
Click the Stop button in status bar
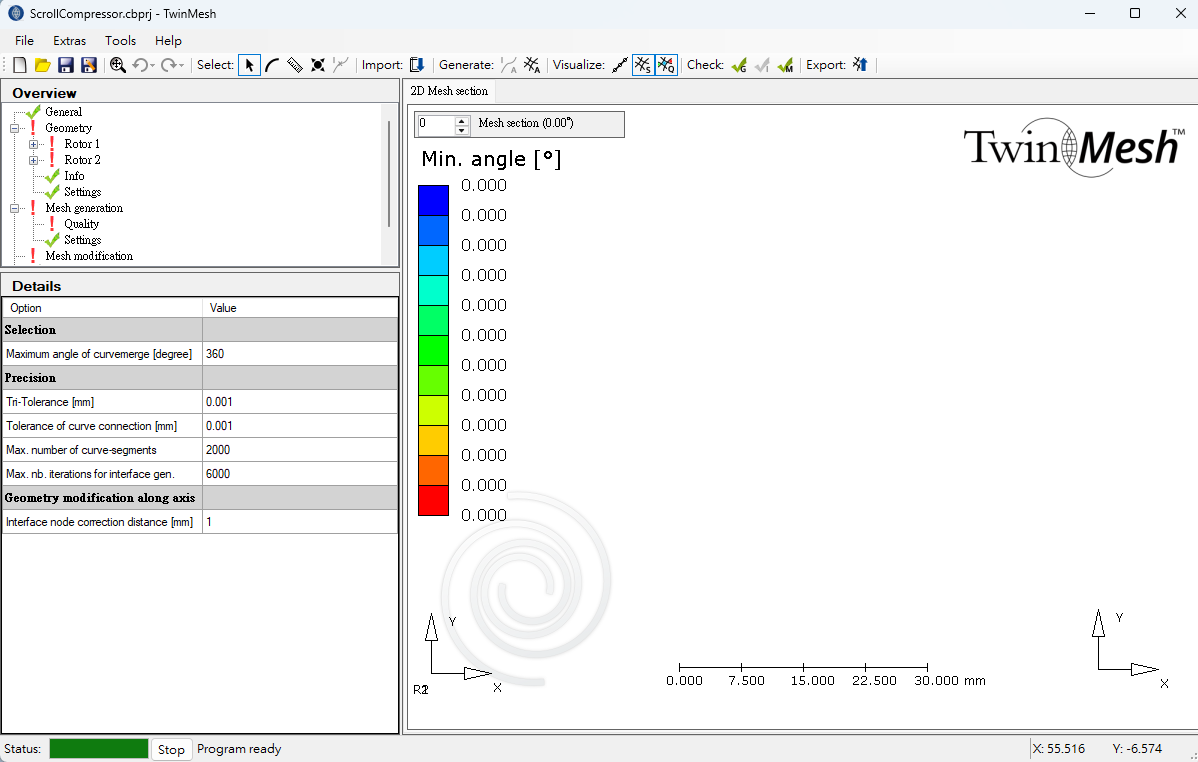pos(171,750)
